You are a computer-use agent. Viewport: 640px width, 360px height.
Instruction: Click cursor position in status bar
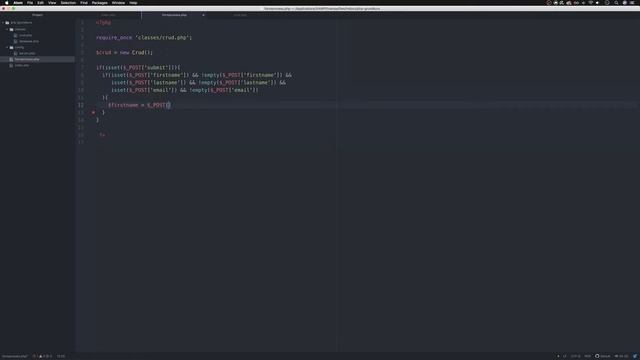coord(61,356)
